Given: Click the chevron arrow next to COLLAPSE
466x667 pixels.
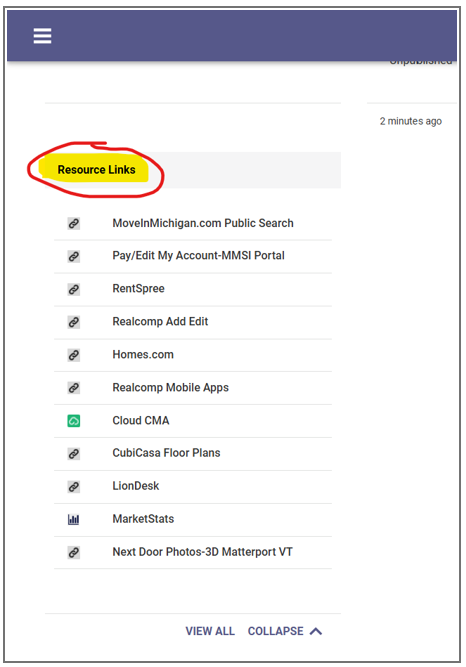Looking at the screenshot, I should tap(316, 631).
